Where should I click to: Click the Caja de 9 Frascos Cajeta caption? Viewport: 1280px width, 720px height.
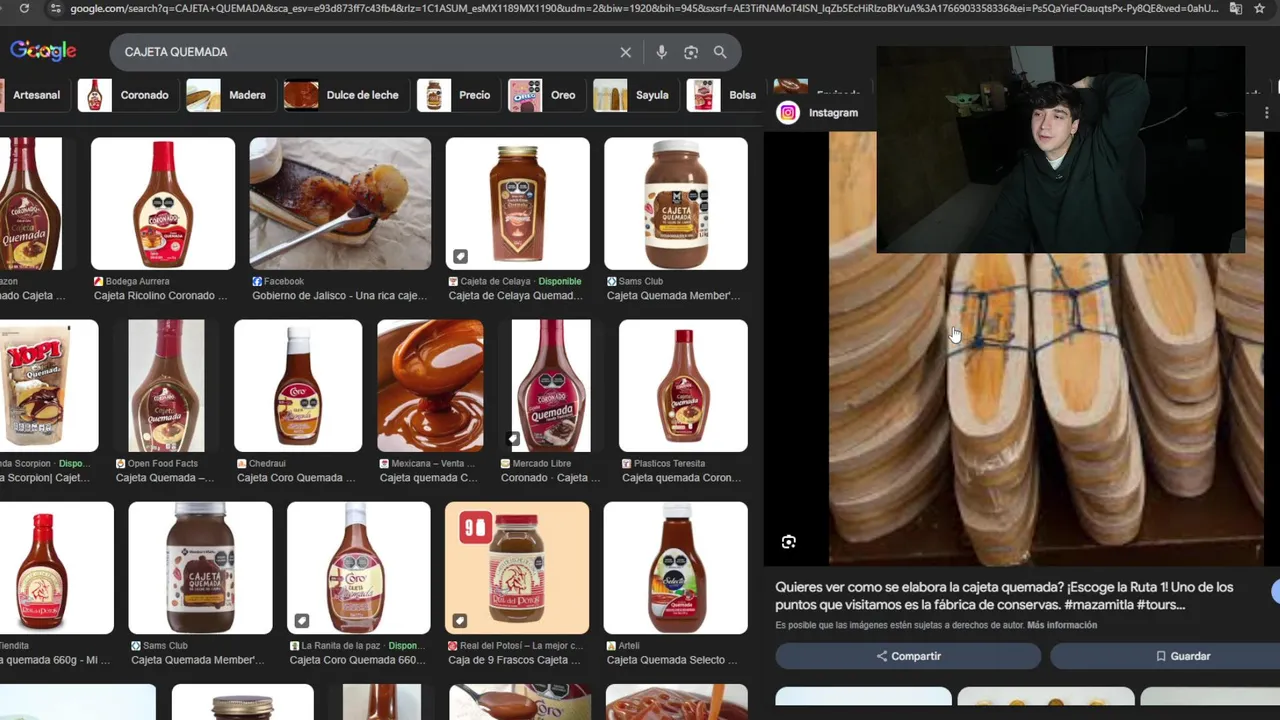click(514, 660)
